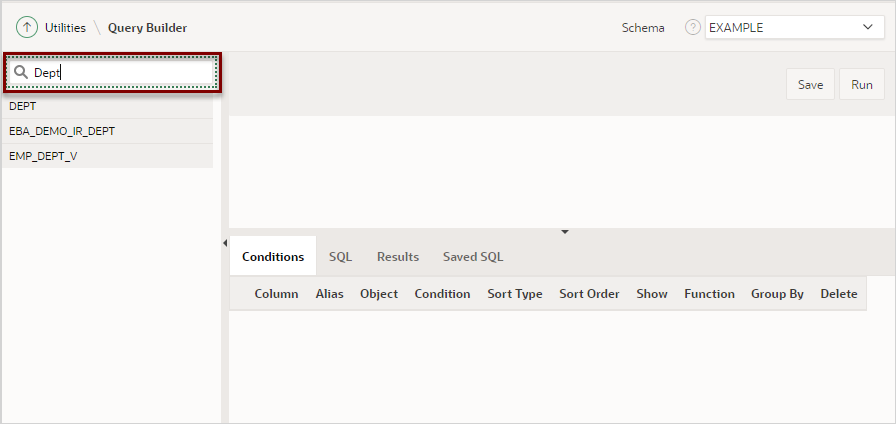Click the magnifier icon in search box
The height and width of the screenshot is (424, 896).
21,72
